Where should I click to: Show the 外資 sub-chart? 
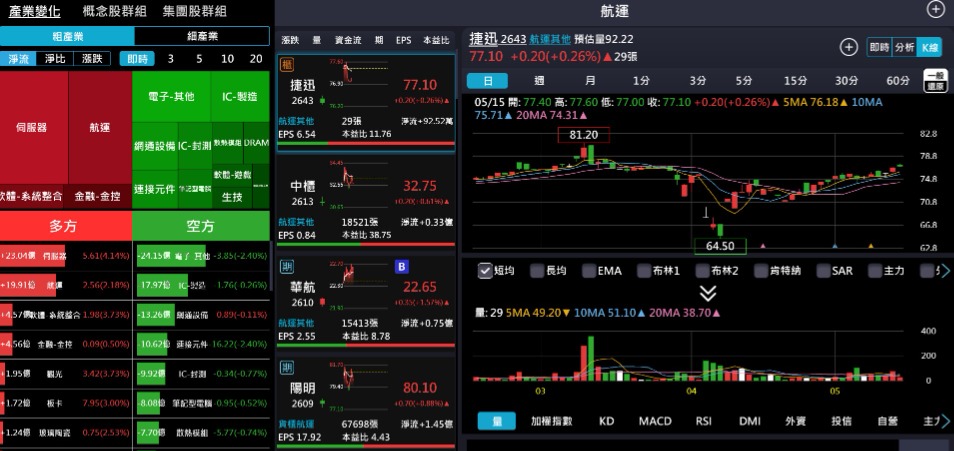[796, 421]
